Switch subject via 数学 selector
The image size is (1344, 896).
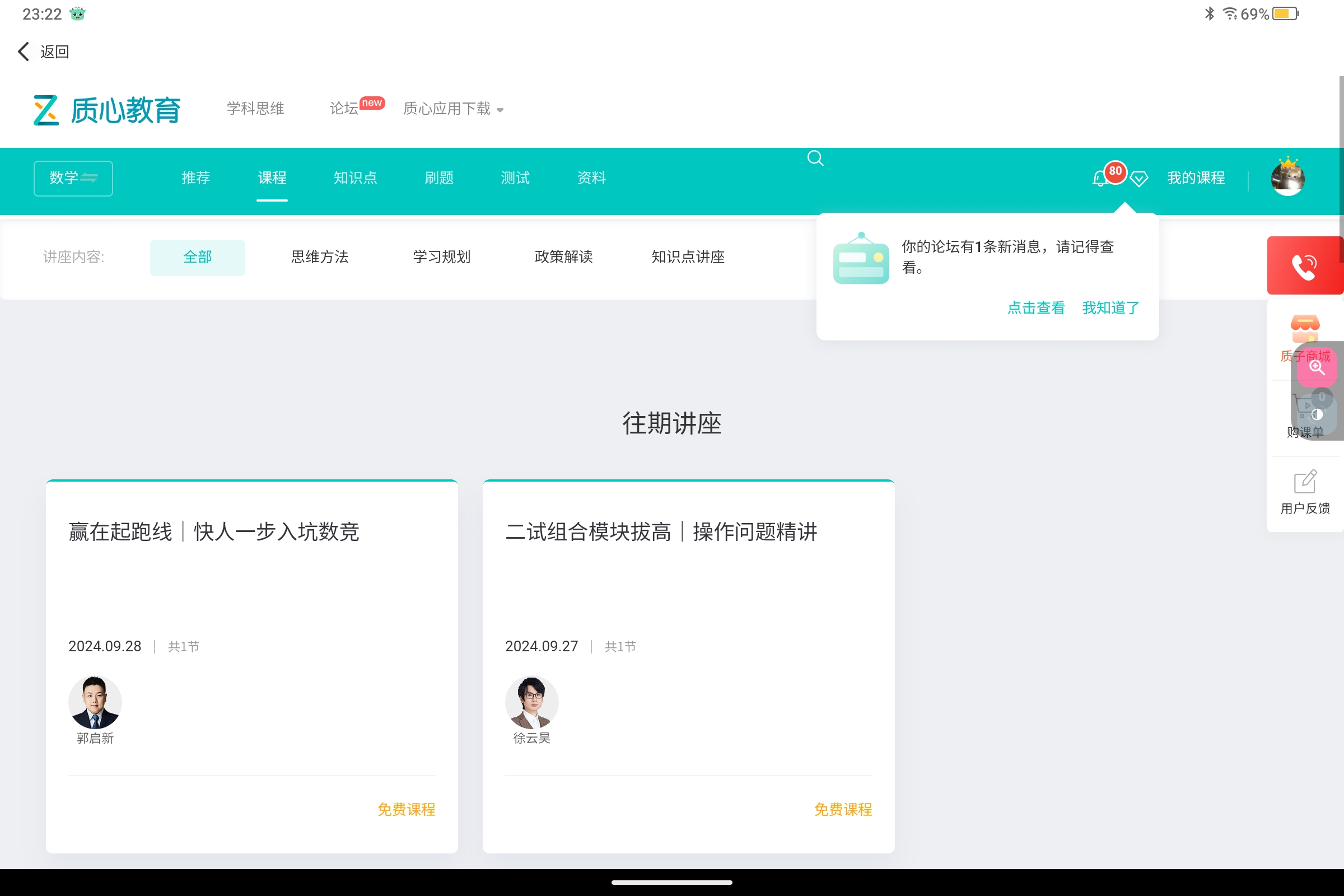pyautogui.click(x=73, y=178)
